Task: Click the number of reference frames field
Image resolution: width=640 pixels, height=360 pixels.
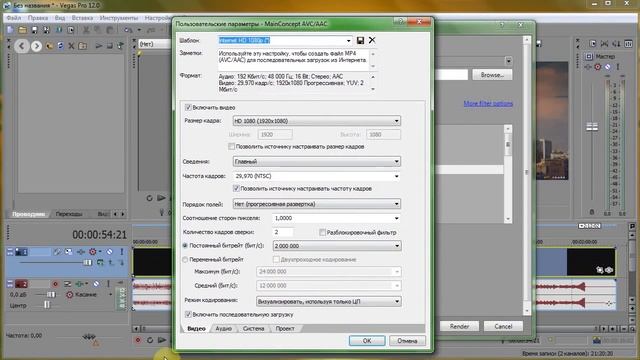Action: coord(282,232)
